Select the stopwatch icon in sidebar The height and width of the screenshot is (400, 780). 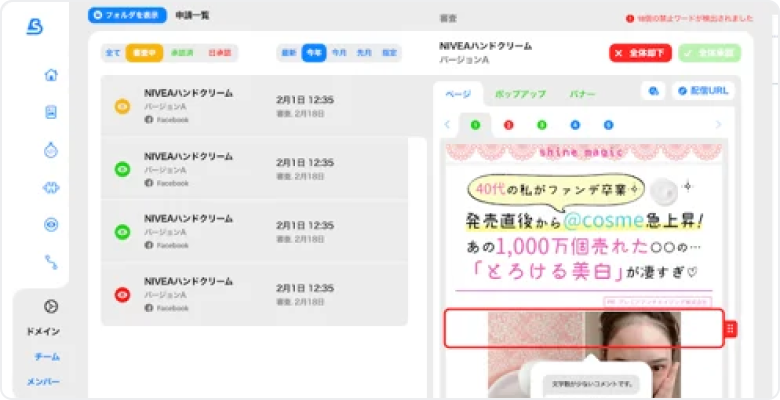(51, 150)
